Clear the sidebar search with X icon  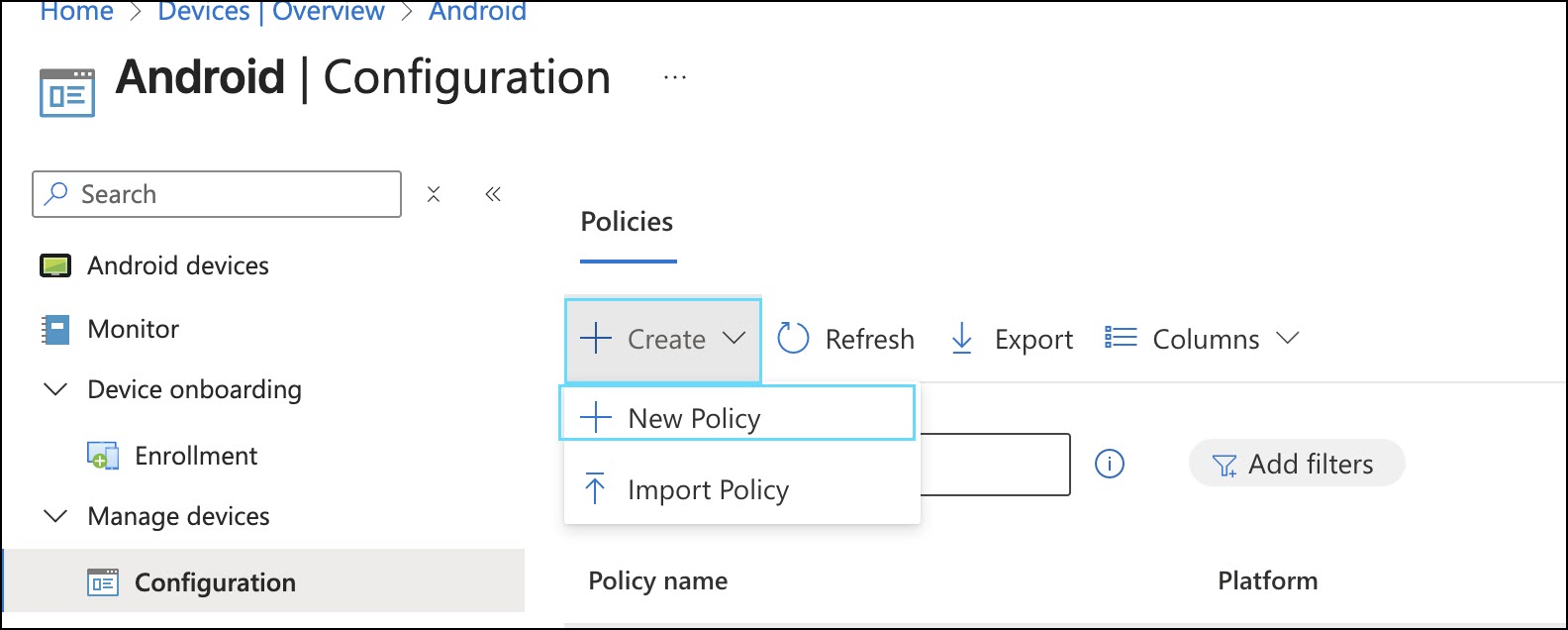tap(434, 194)
